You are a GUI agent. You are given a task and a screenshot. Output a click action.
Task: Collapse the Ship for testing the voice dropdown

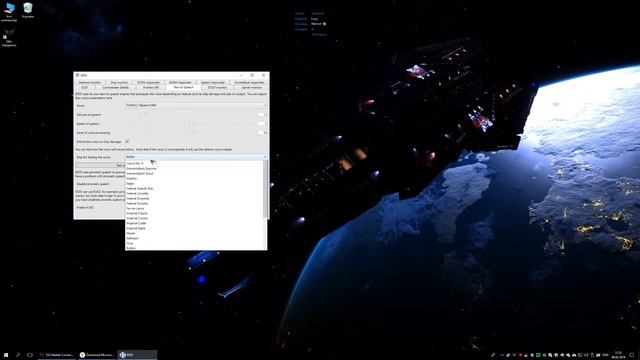pyautogui.click(x=196, y=157)
